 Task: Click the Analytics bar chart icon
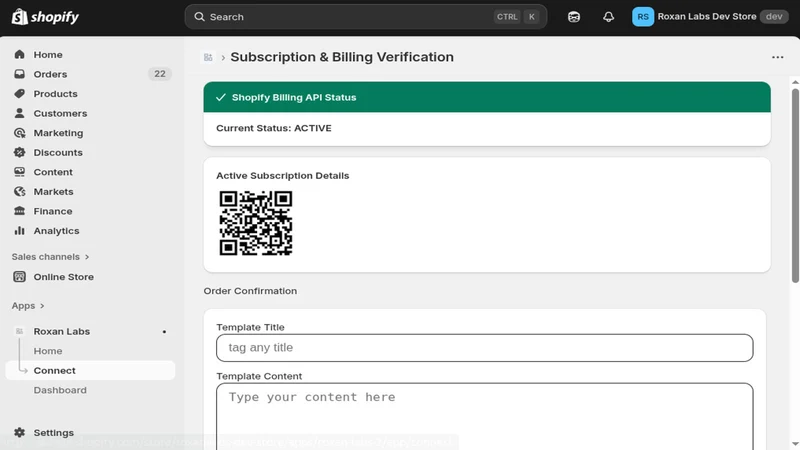pyautogui.click(x=19, y=231)
